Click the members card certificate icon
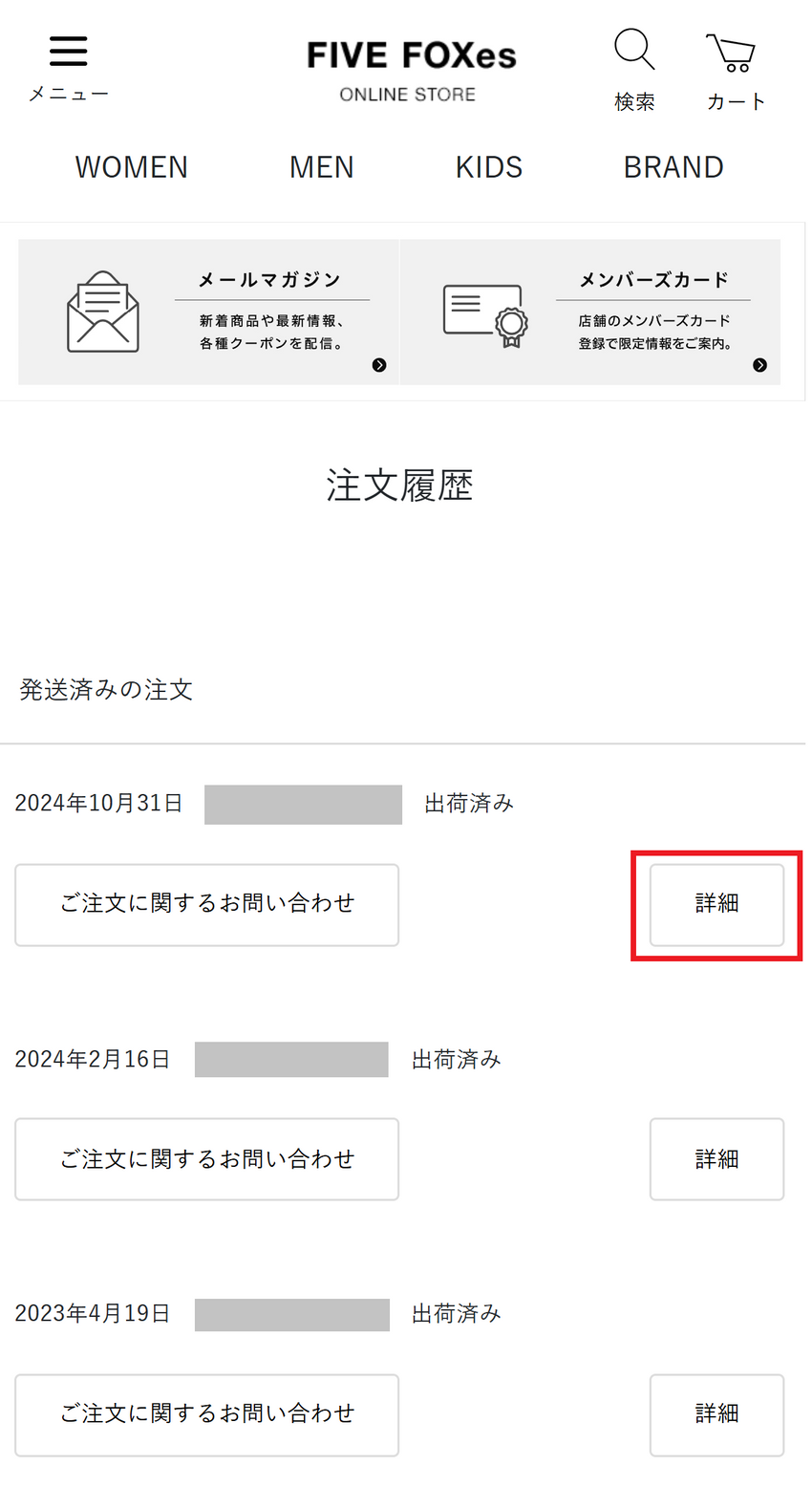 tap(484, 314)
